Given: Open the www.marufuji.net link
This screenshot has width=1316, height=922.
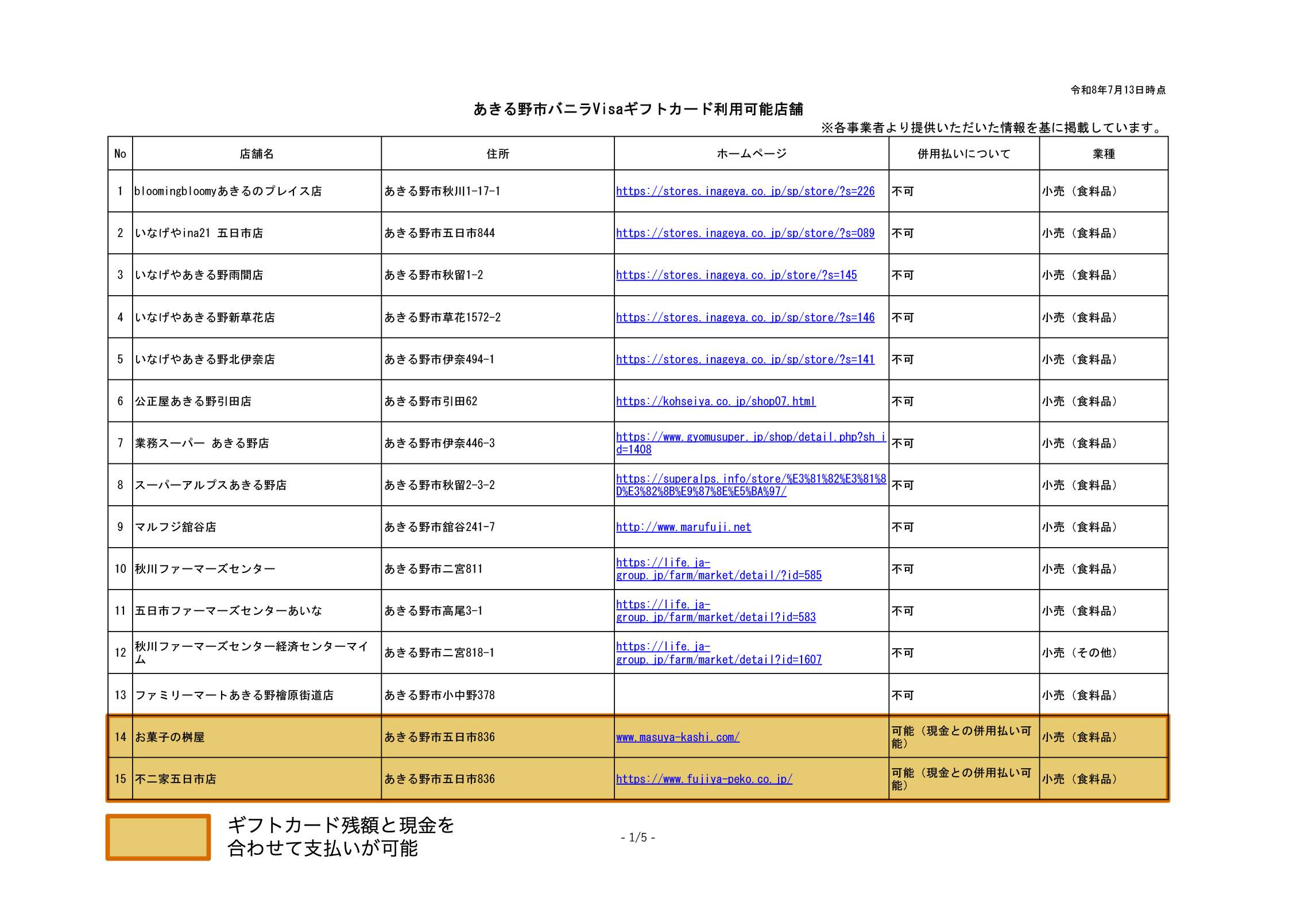Looking at the screenshot, I should tap(683, 527).
